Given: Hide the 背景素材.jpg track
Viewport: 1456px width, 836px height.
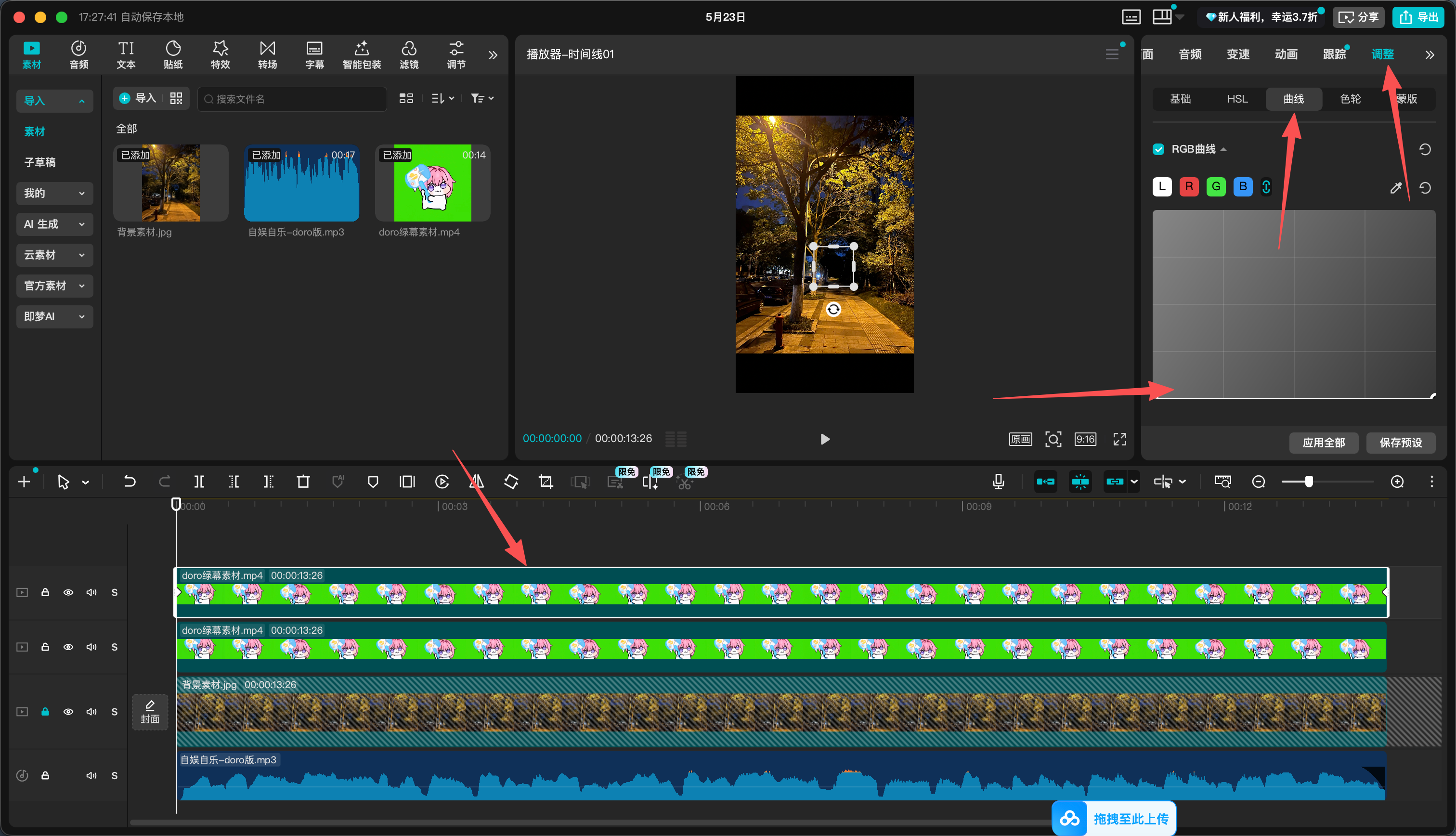Looking at the screenshot, I should [x=68, y=711].
